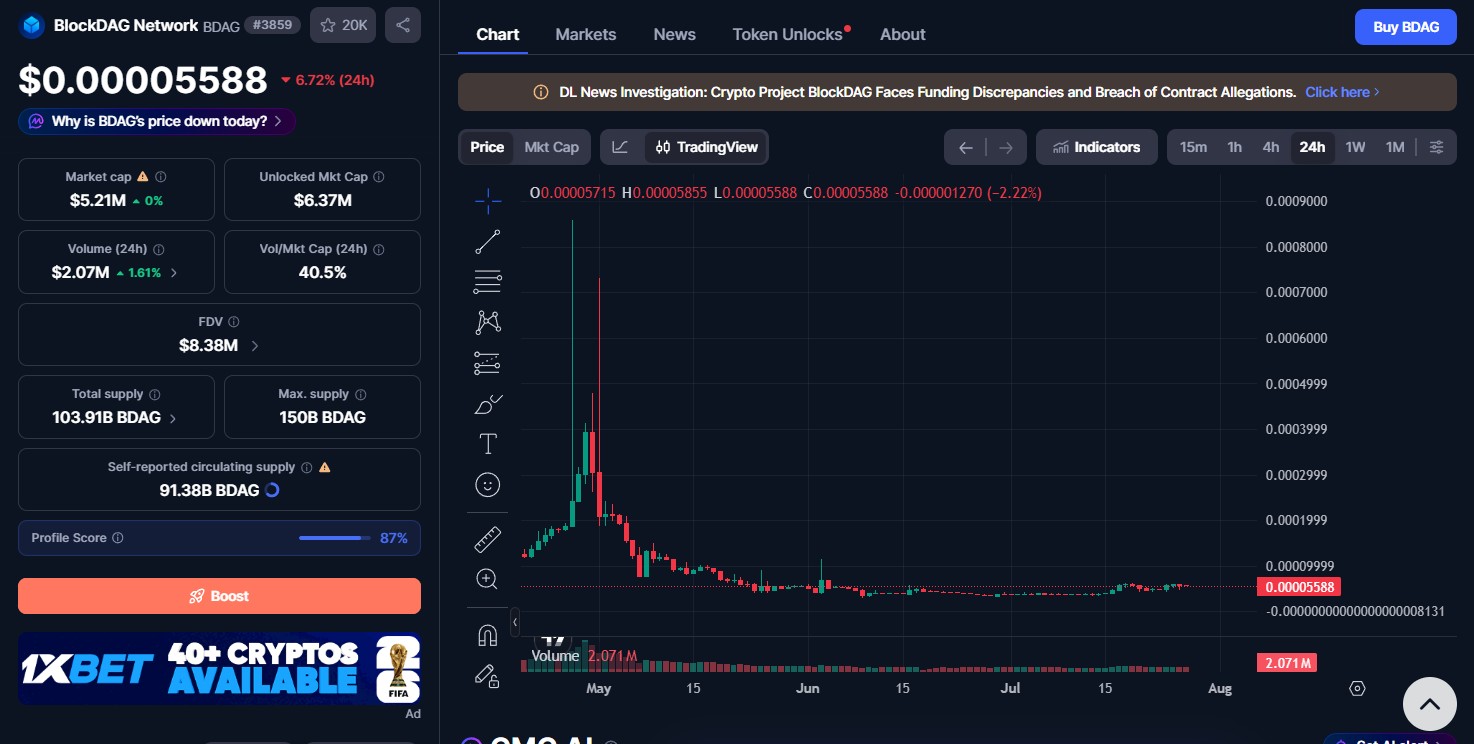This screenshot has width=1474, height=744.
Task: Click the #3859 rank badge
Action: (272, 25)
